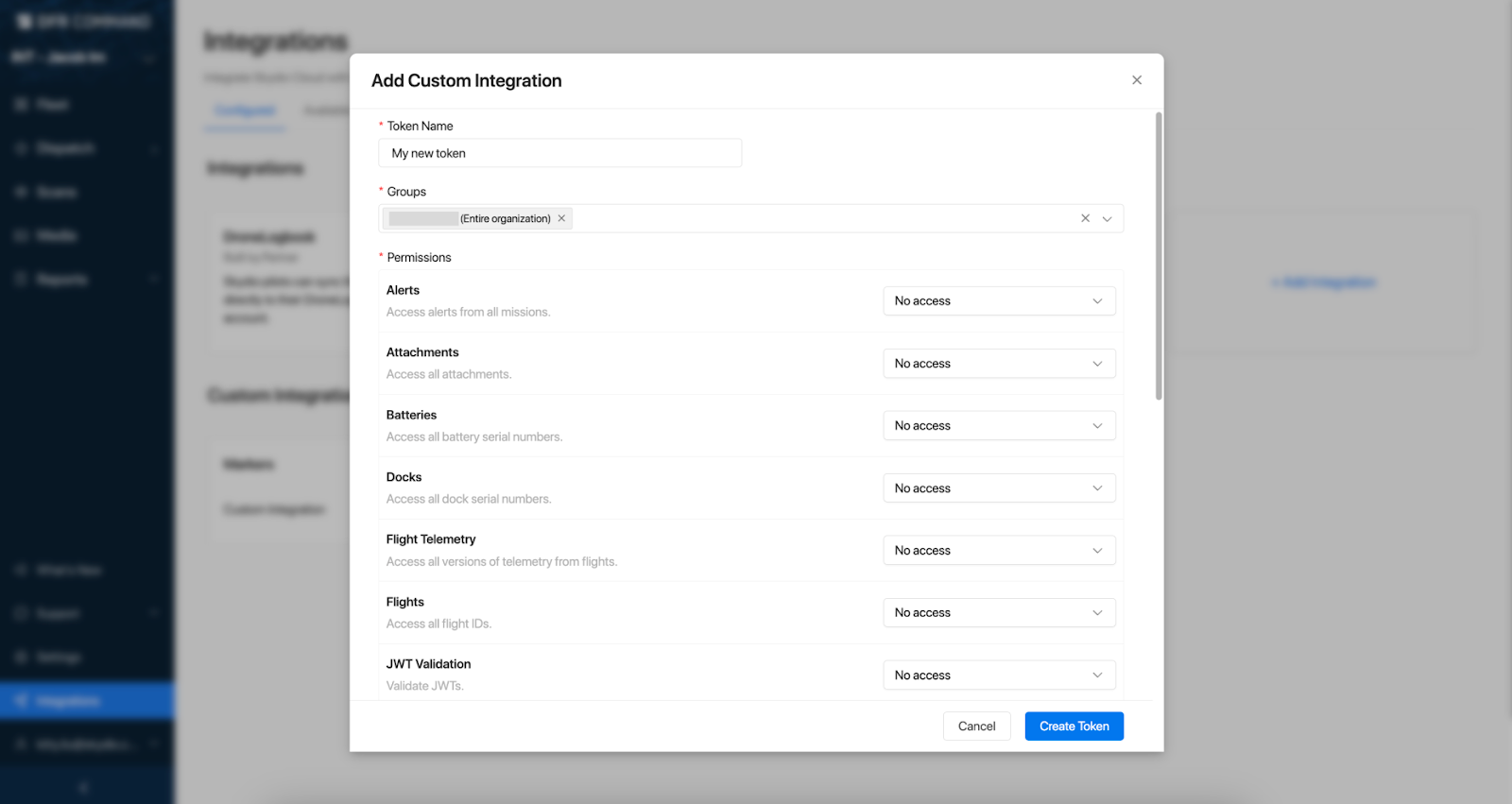Click the Create Token button
1512x804 pixels.
click(x=1074, y=727)
